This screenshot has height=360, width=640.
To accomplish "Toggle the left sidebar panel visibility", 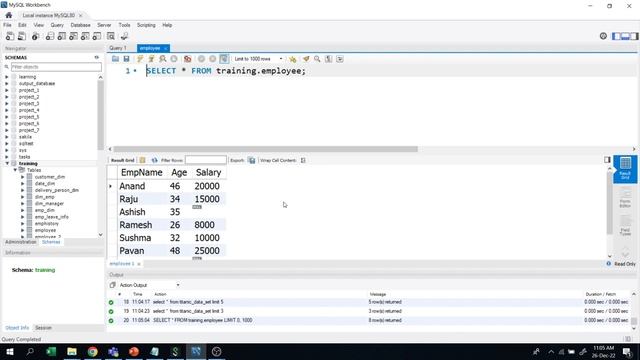I will tap(616, 36).
